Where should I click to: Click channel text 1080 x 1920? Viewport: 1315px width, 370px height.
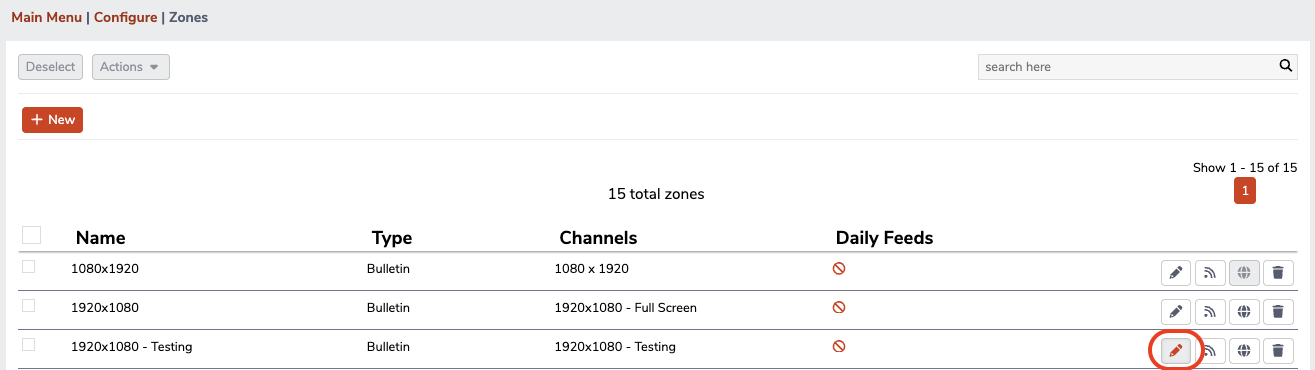click(x=592, y=269)
